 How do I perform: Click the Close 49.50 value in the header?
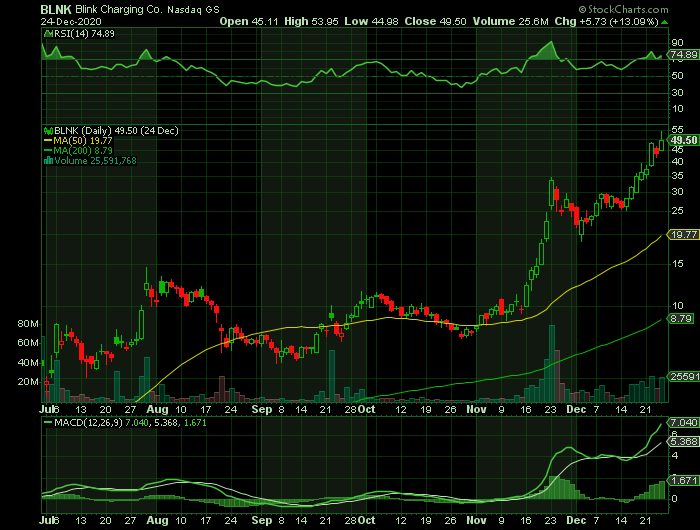(435, 21)
